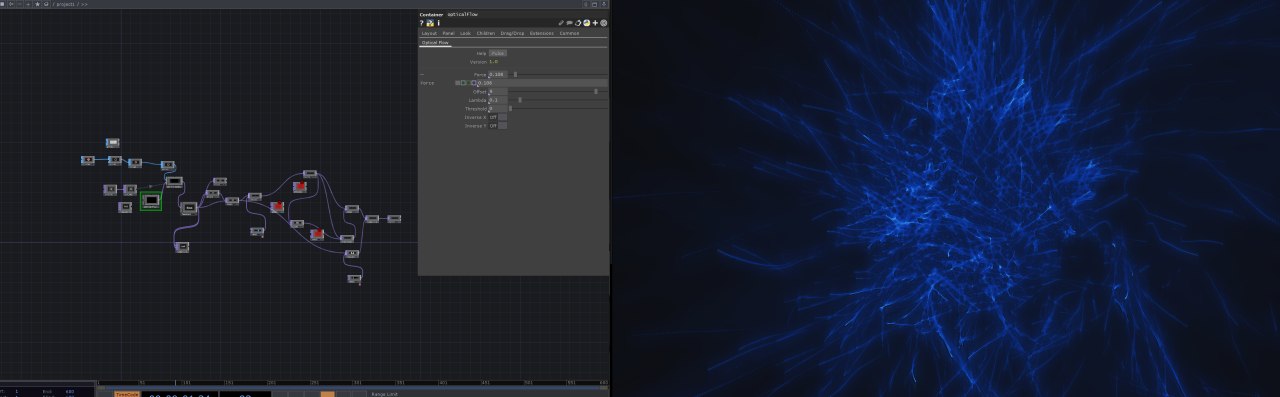1280x397 pixels.
Task: Toggle the Inverse Y off switch
Action: click(502, 126)
